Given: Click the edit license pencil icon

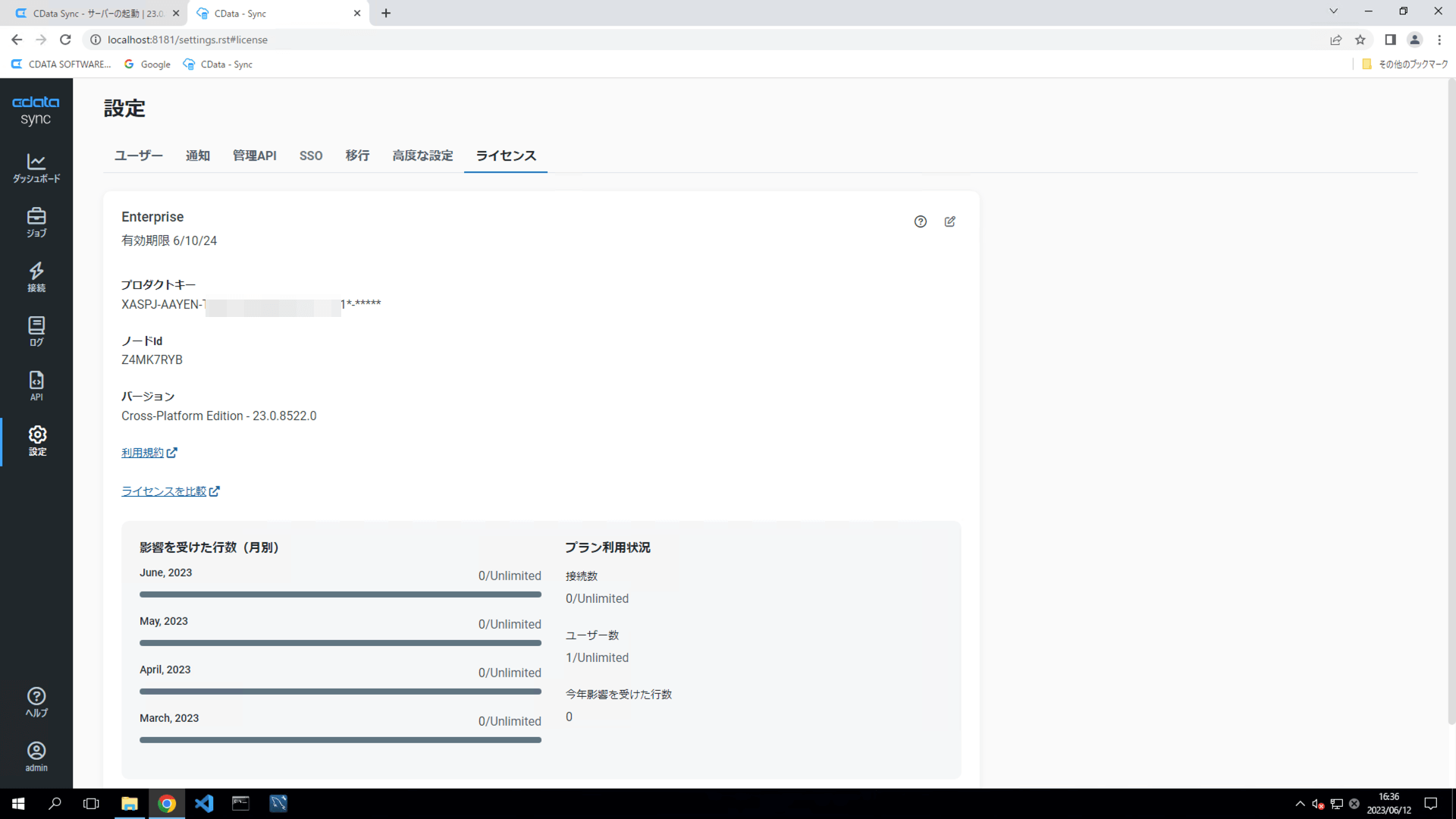Looking at the screenshot, I should (x=949, y=221).
